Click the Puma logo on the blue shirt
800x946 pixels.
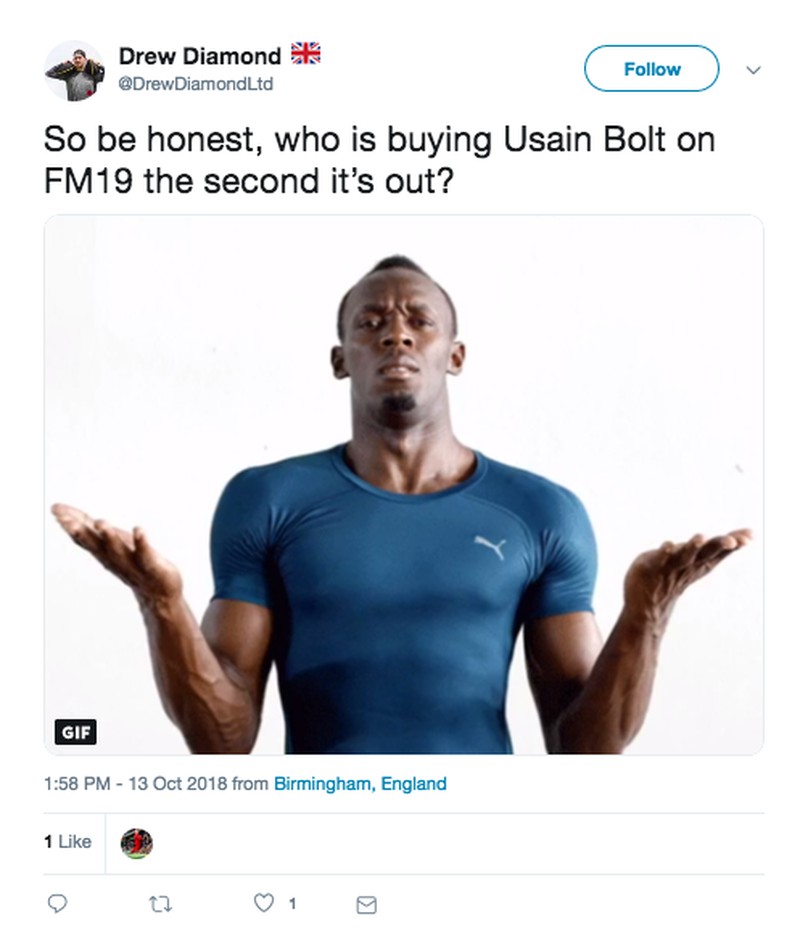click(489, 546)
